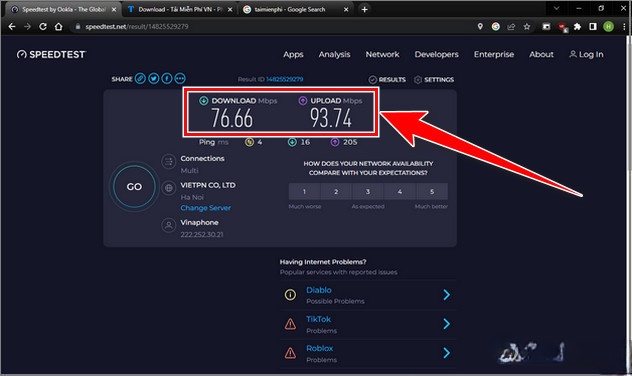Open more share options ellipsis icon
This screenshot has height=376, width=632.
[x=180, y=78]
